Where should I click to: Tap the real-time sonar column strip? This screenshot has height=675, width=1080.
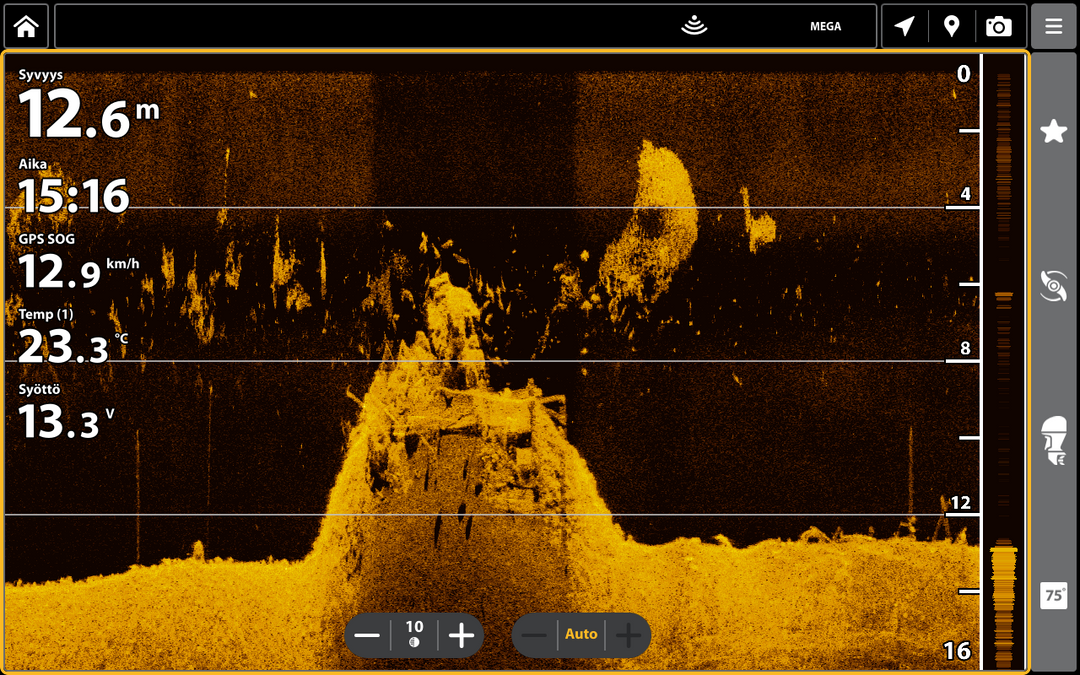coord(1004,361)
